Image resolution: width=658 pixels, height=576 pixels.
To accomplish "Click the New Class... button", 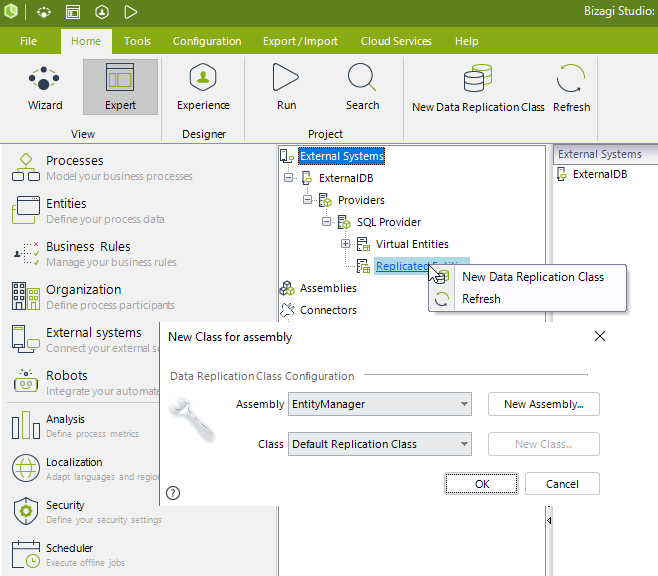I will pyautogui.click(x=543, y=444).
